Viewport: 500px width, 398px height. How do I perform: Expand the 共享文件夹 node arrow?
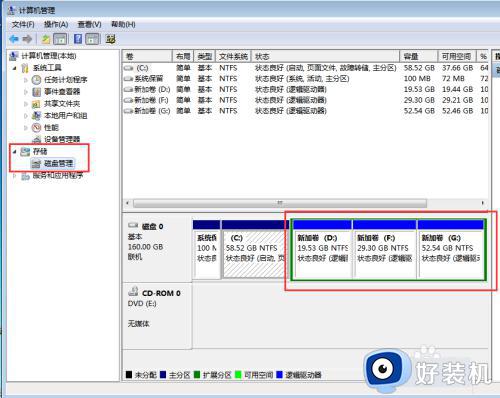click(x=26, y=104)
